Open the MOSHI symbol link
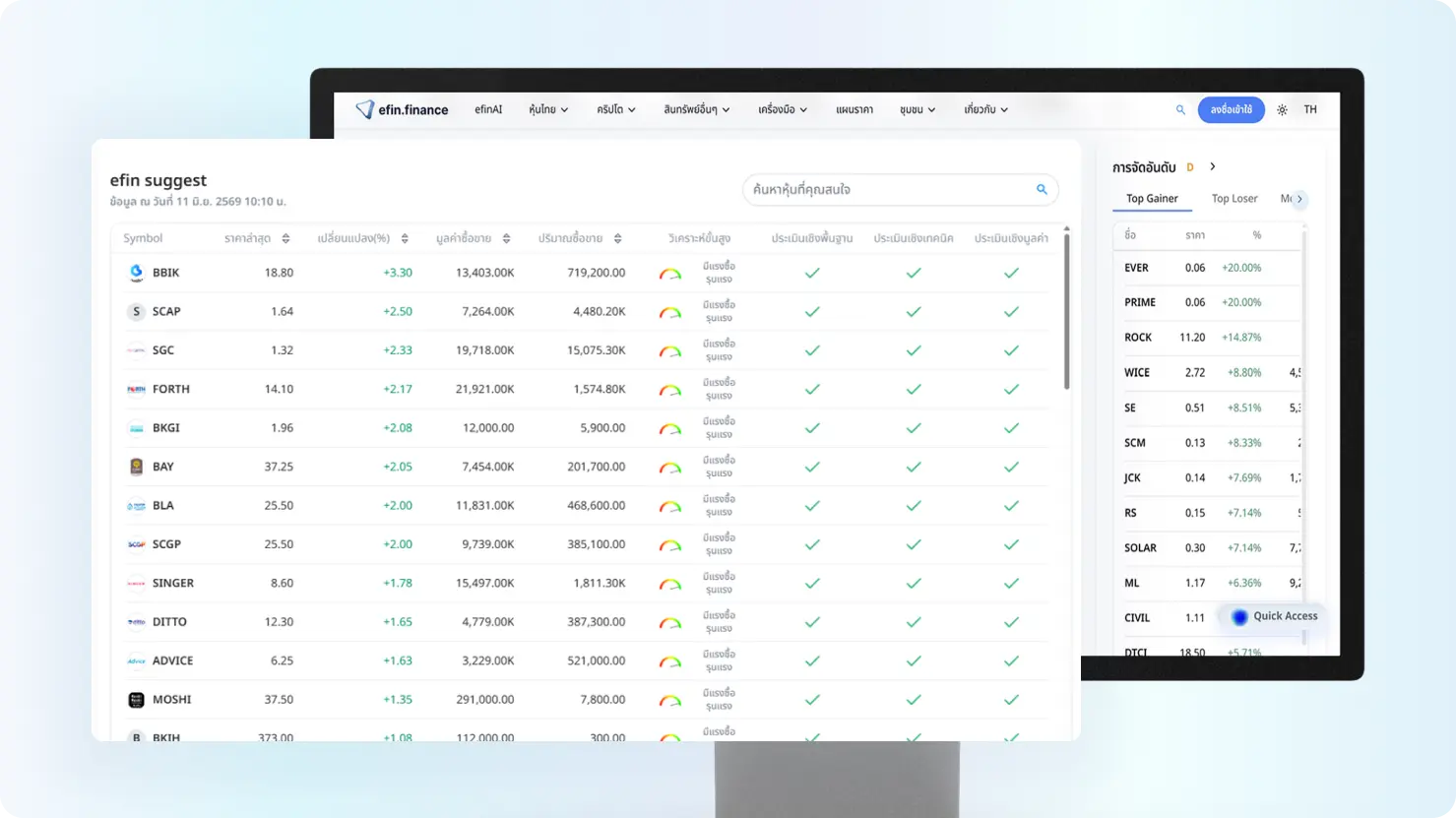Viewport: 1456px width, 818px height. 171,700
